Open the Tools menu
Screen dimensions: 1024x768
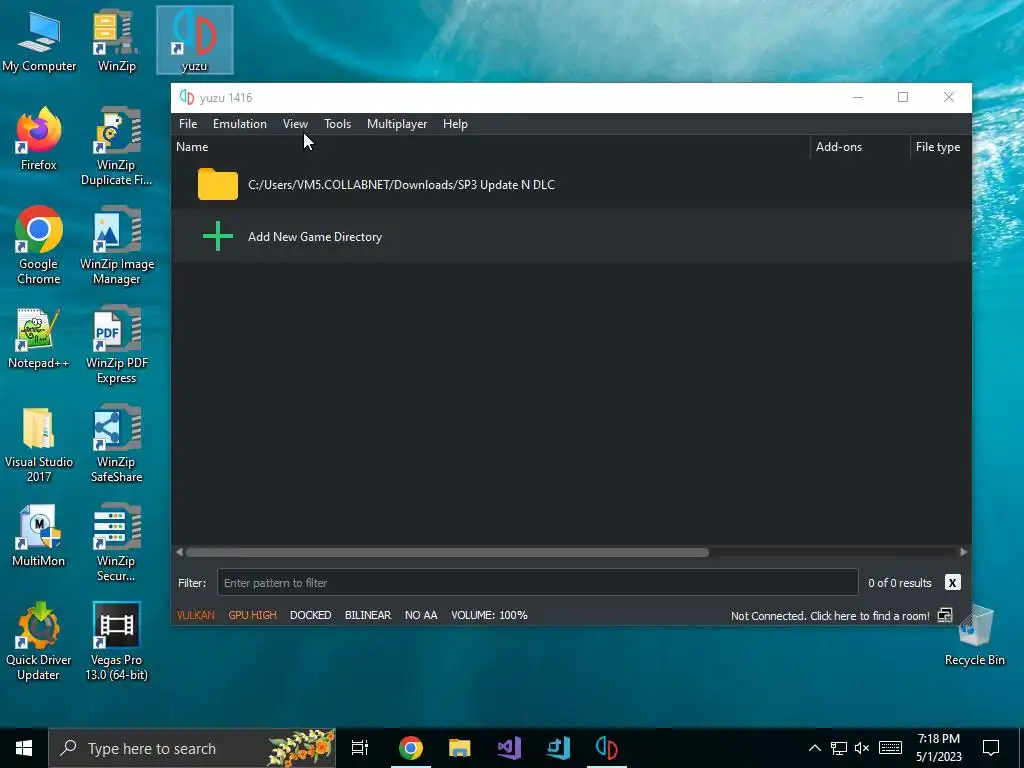click(337, 123)
